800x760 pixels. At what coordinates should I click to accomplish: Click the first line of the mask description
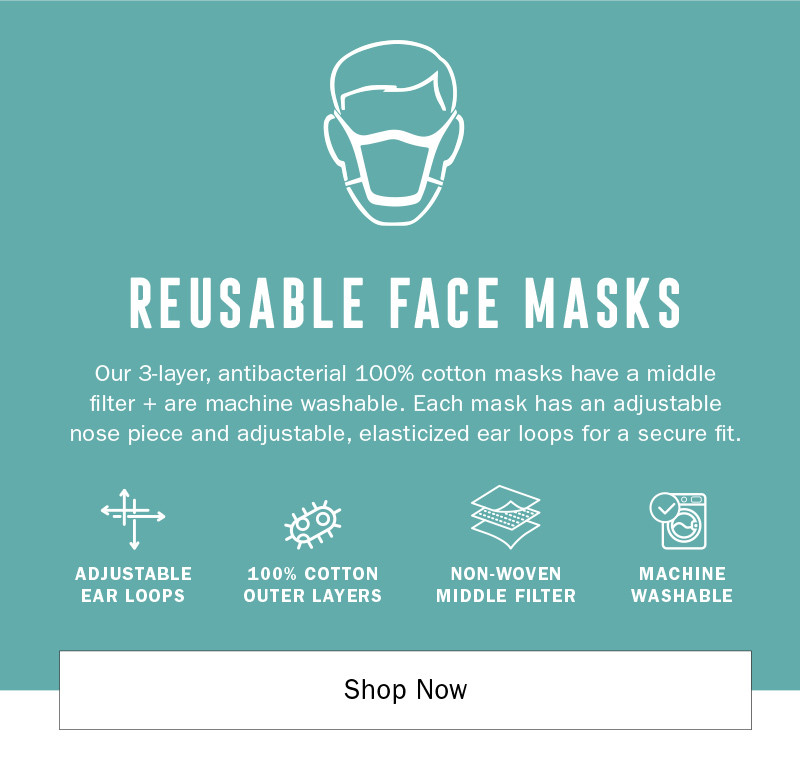click(405, 374)
